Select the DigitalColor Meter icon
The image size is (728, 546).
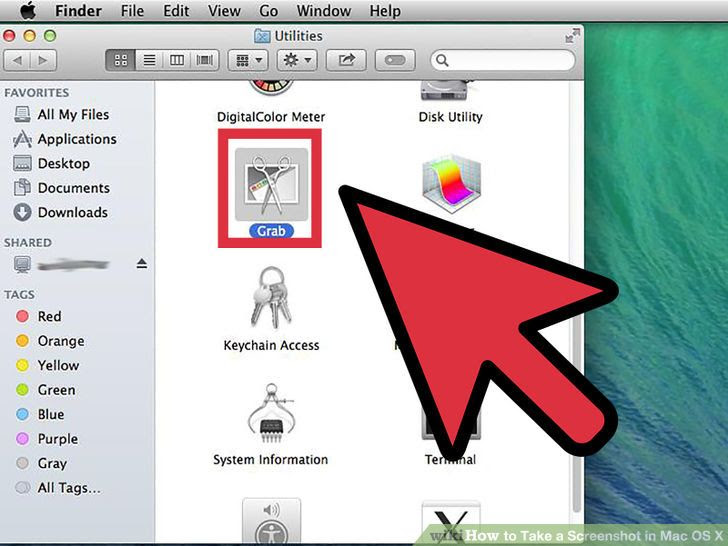[x=271, y=88]
